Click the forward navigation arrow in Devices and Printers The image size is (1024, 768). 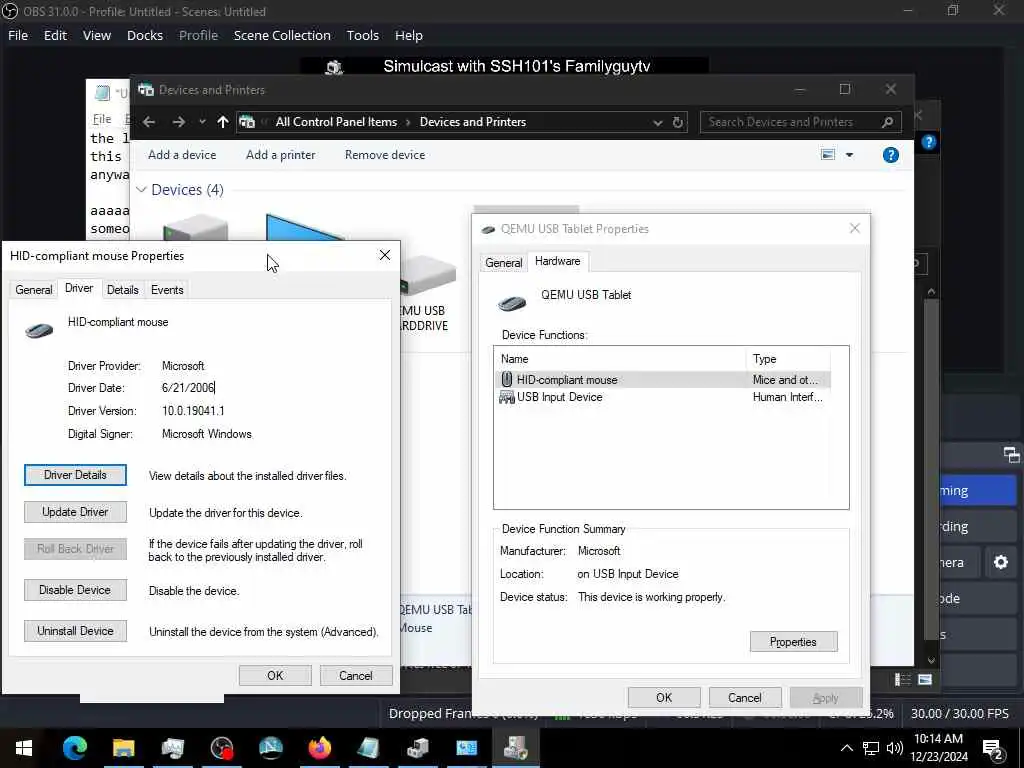pos(178,122)
